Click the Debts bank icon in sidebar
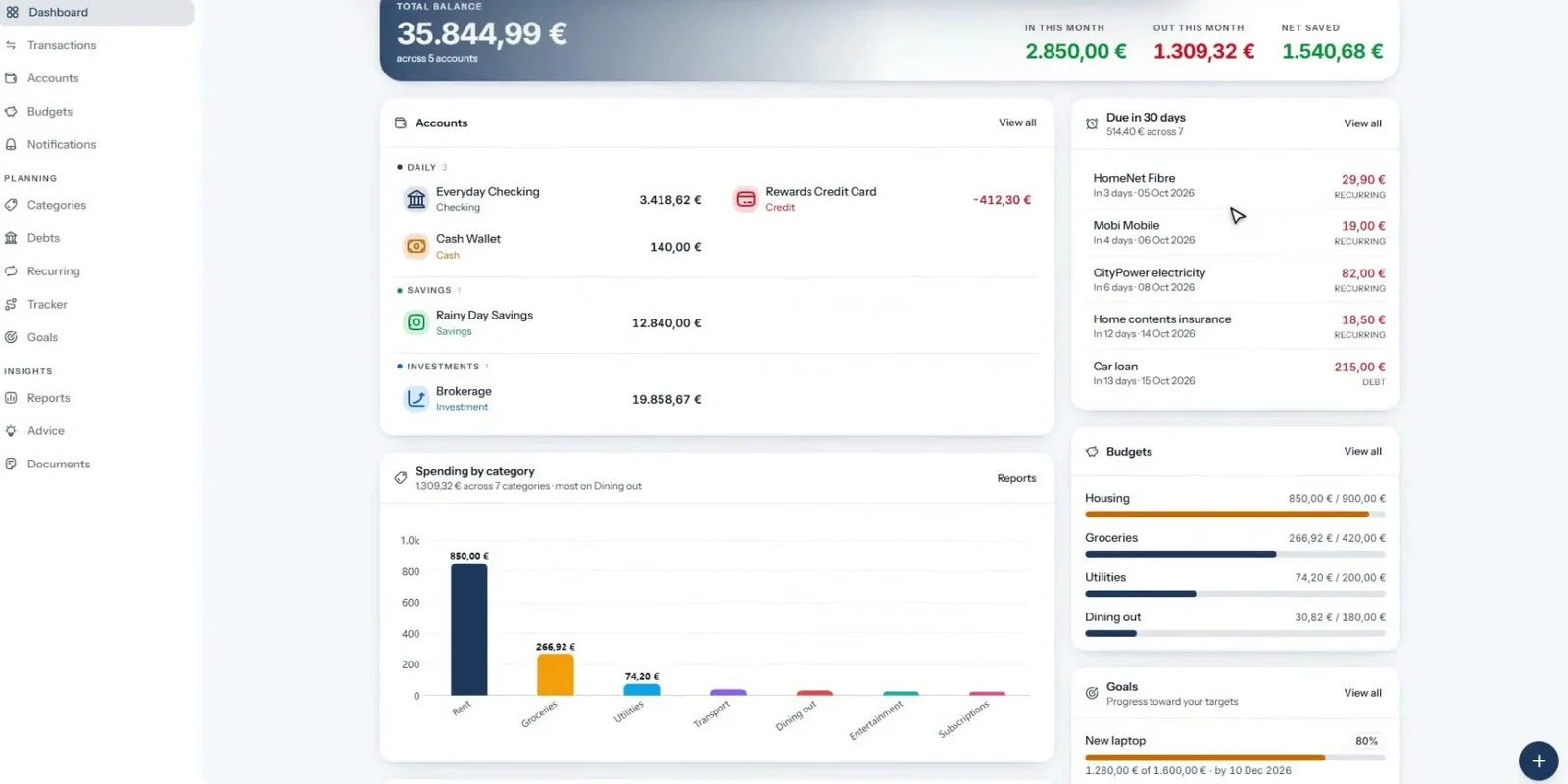The height and width of the screenshot is (784, 1568). pyautogui.click(x=11, y=238)
